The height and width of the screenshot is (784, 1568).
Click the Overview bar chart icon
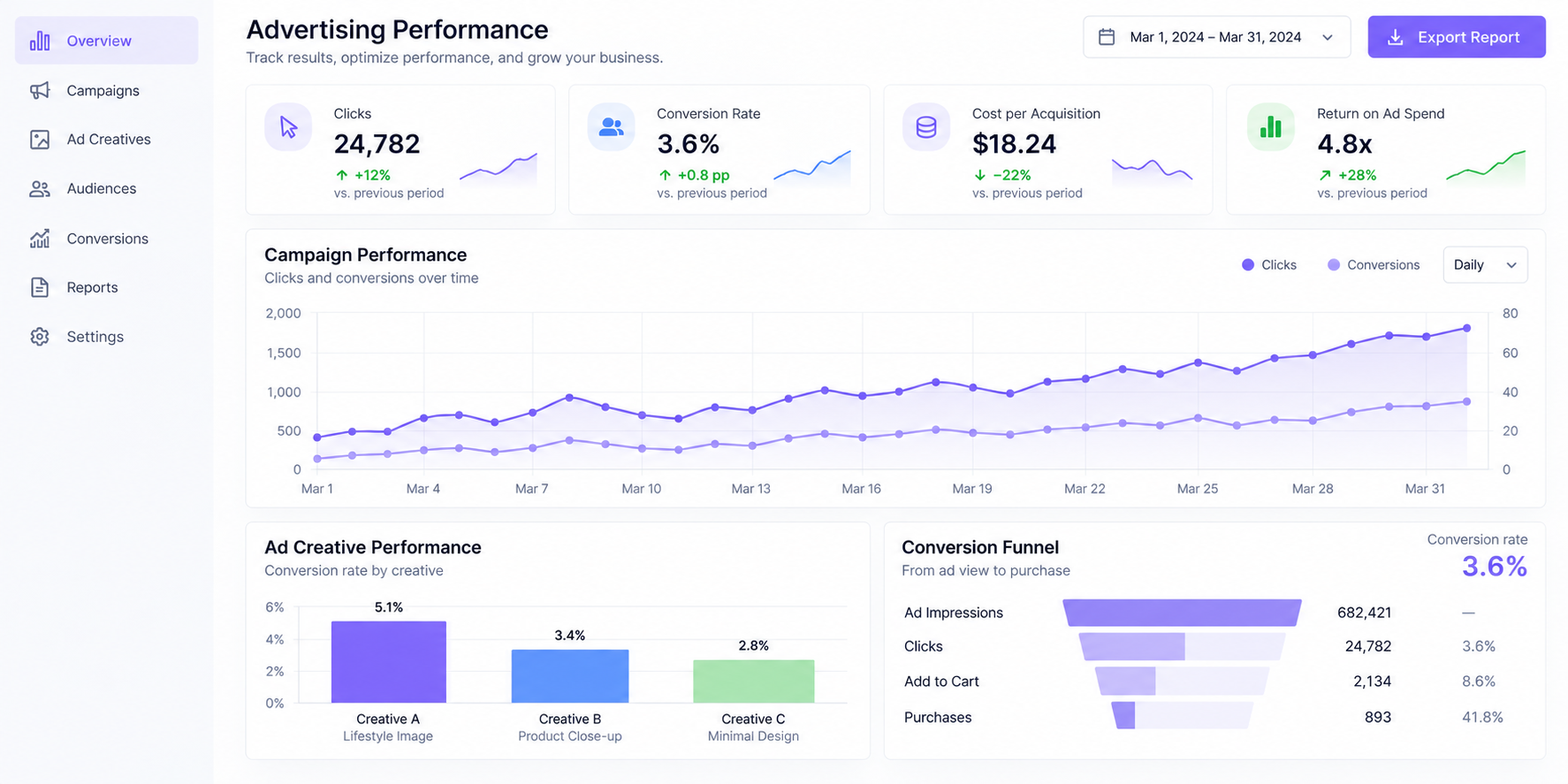(x=40, y=41)
